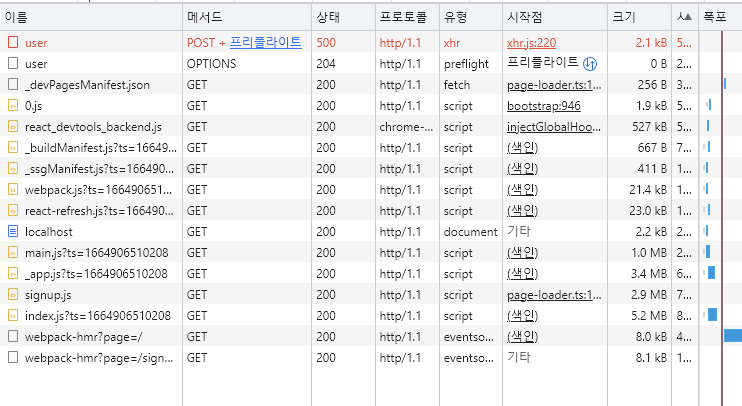
Task: Open the injectGlobalHoo... initiator link
Action: tap(554, 127)
